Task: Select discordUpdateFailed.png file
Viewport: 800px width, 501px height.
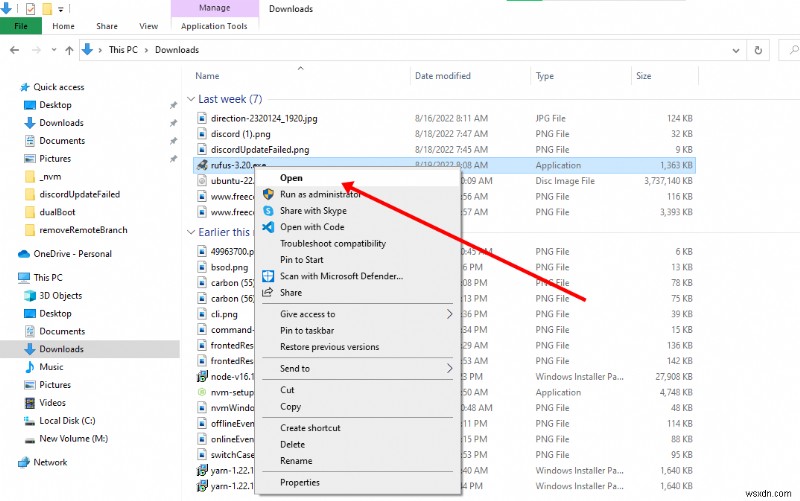Action: tap(260, 149)
